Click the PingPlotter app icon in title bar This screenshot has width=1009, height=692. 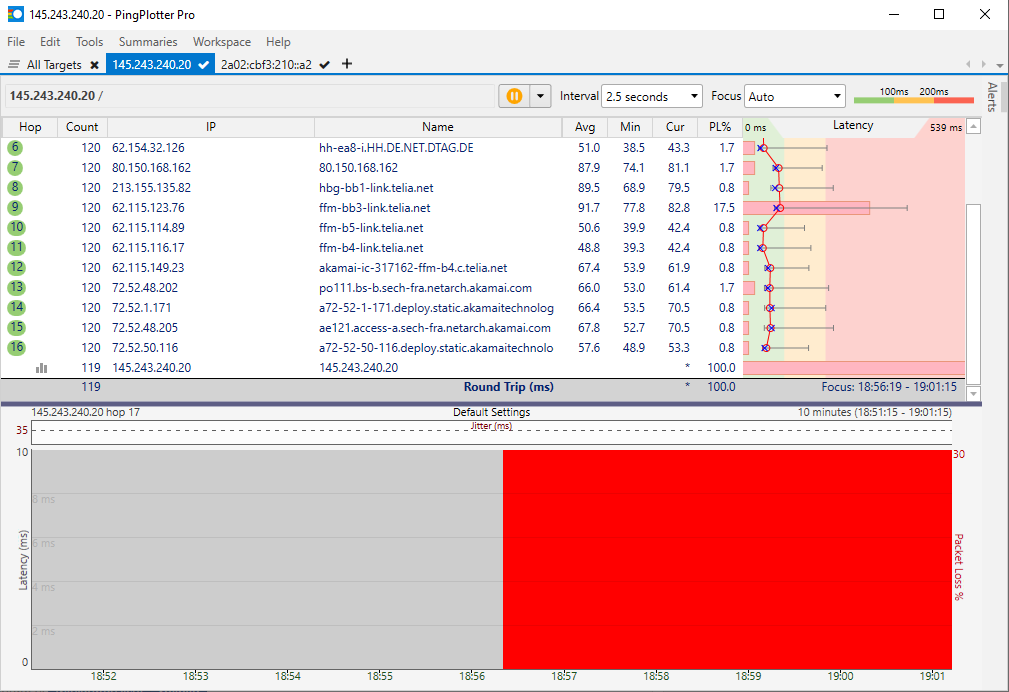(15, 14)
